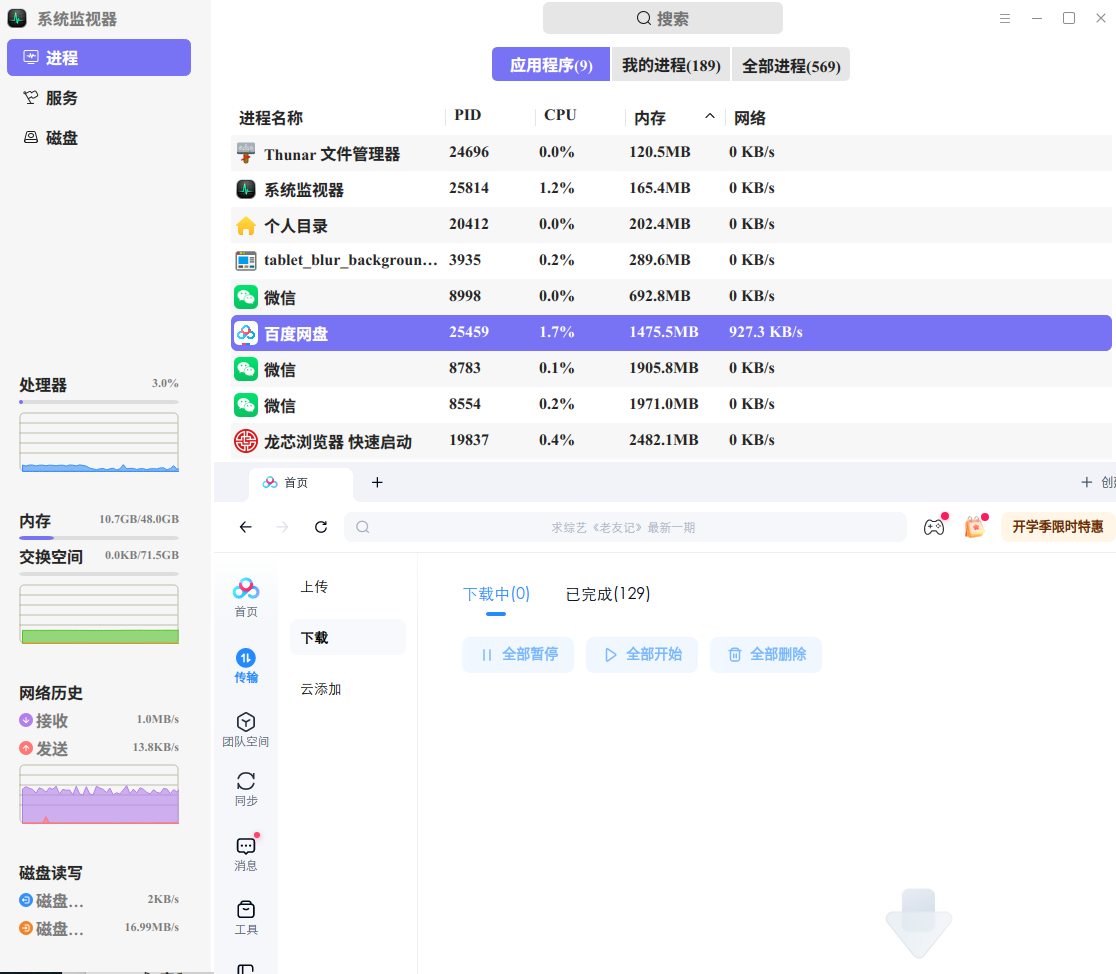
Task: Click the gift icon beside 开学季限时特惠
Action: pos(974,527)
